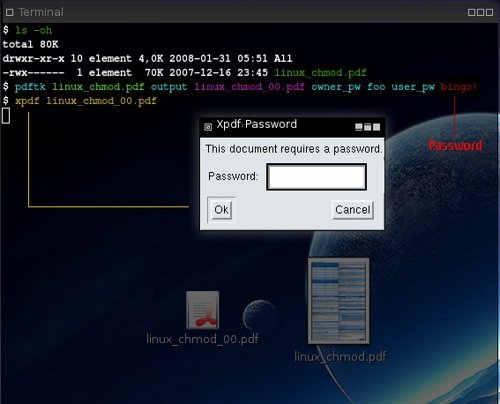Click the linux_chmod.pdf filename in ls output
The image size is (500, 404).
[320, 73]
